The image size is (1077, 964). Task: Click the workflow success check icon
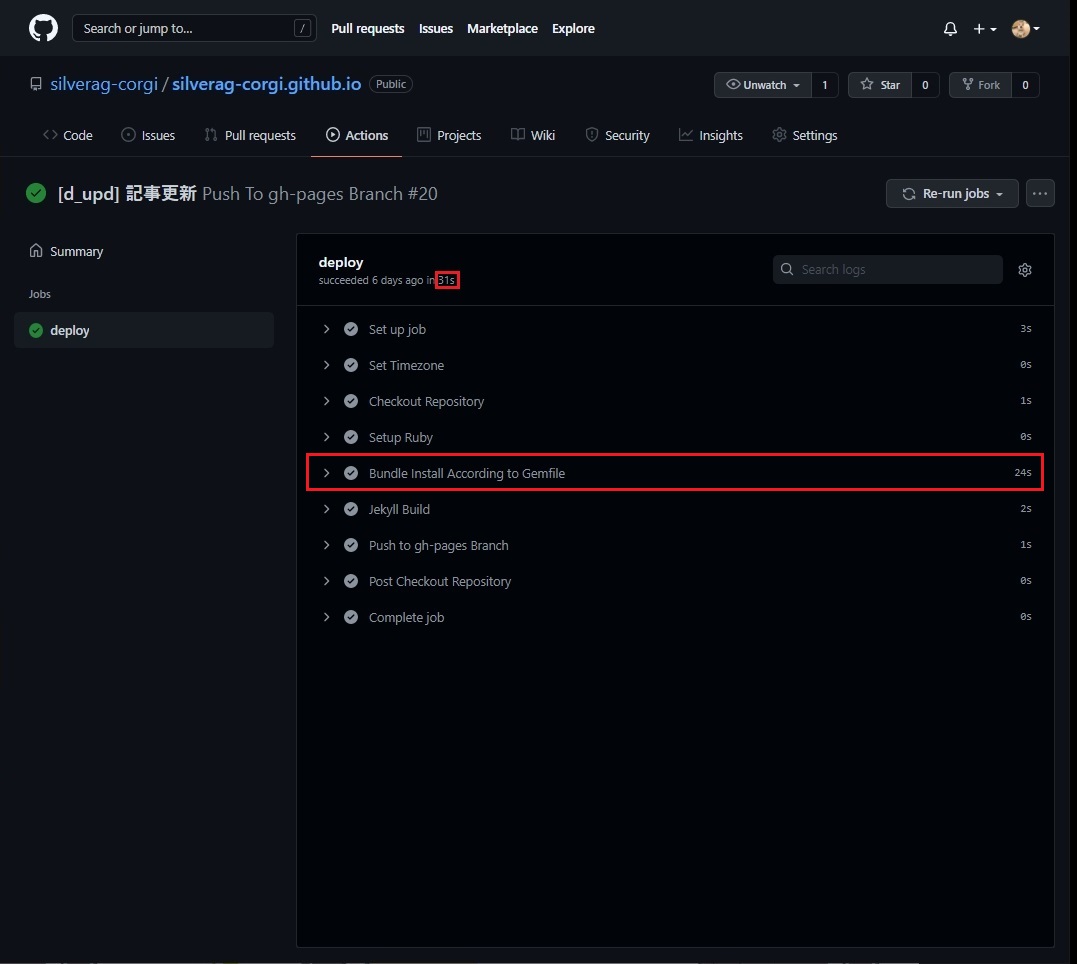[x=36, y=193]
